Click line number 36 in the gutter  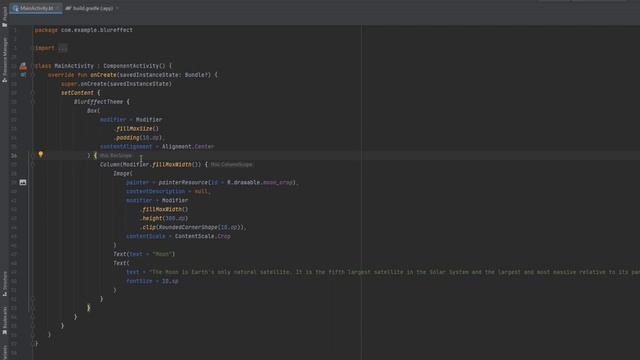14,156
